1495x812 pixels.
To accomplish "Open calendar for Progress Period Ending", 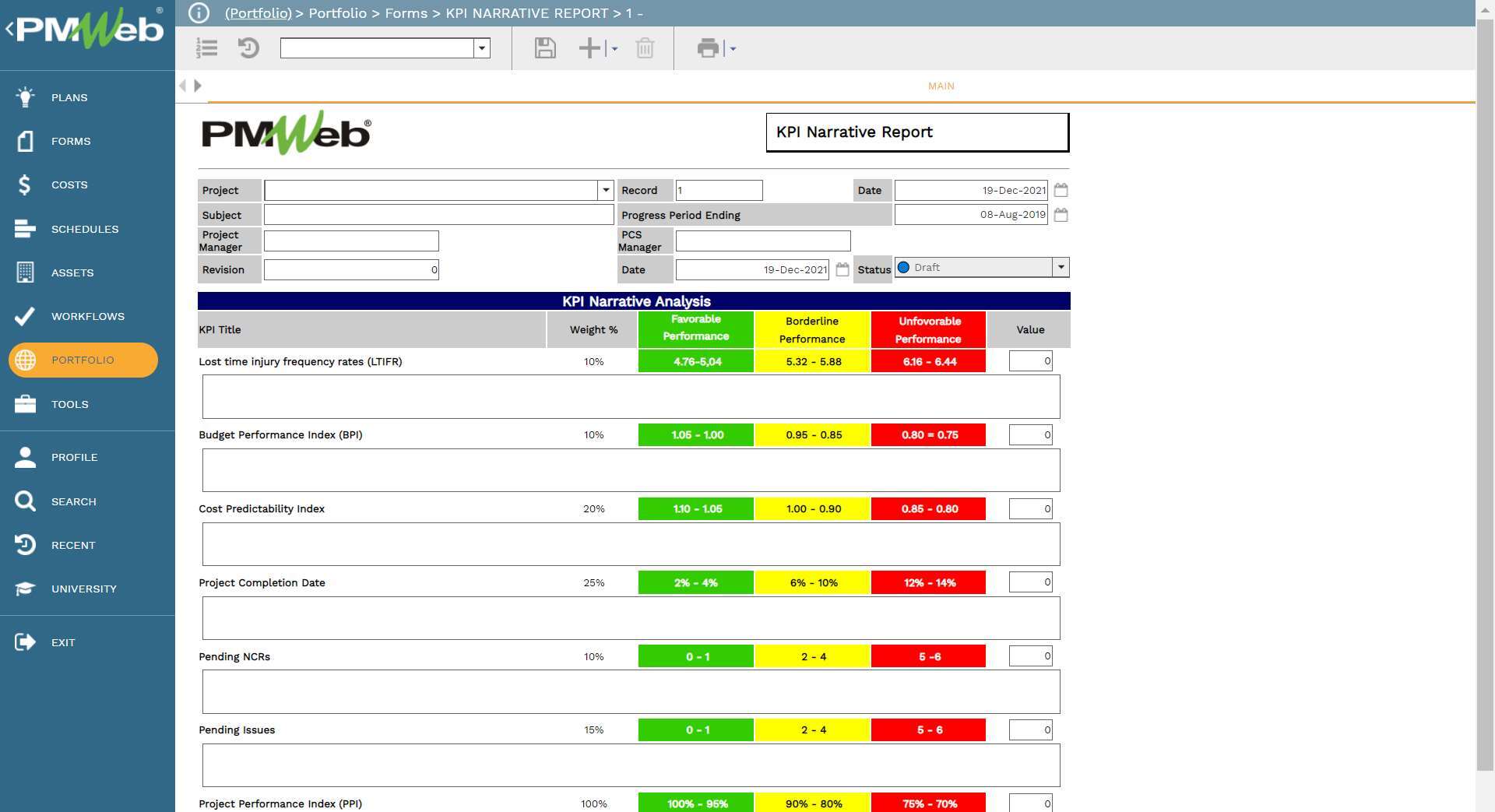I will point(1061,214).
